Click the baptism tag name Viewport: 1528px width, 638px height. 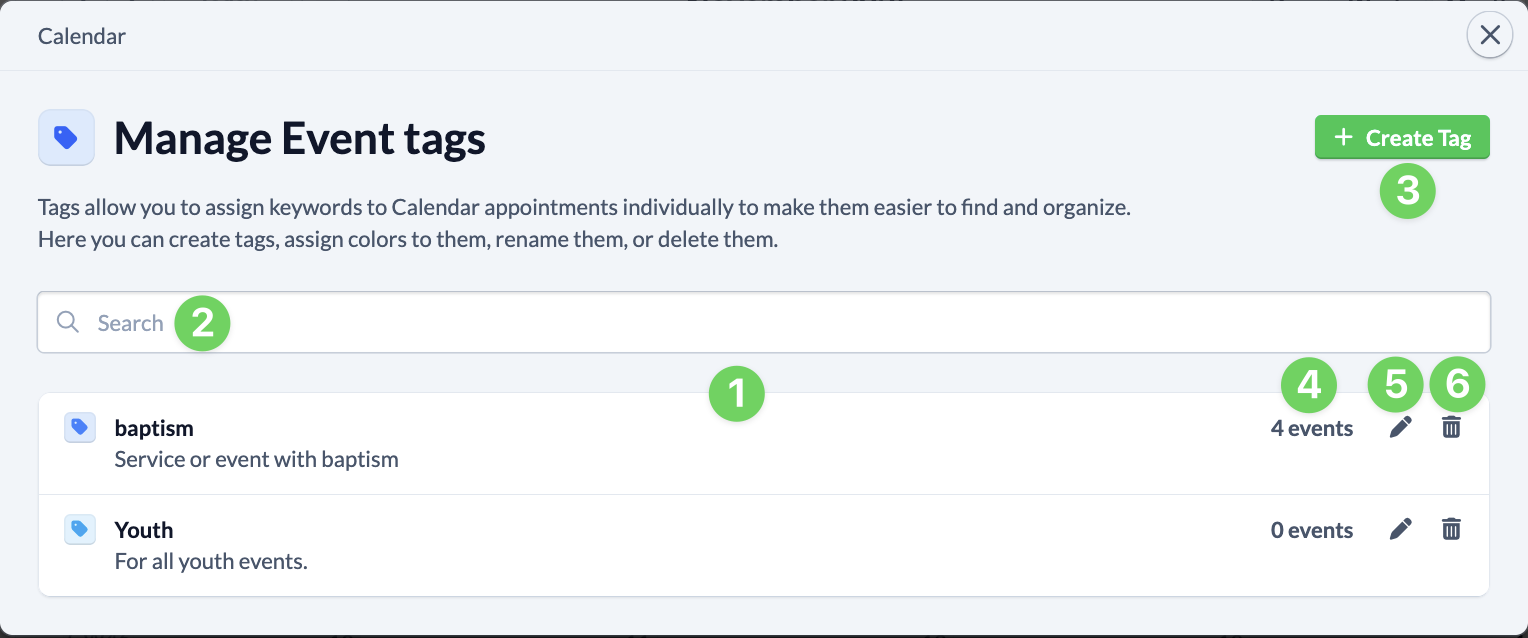coord(154,427)
